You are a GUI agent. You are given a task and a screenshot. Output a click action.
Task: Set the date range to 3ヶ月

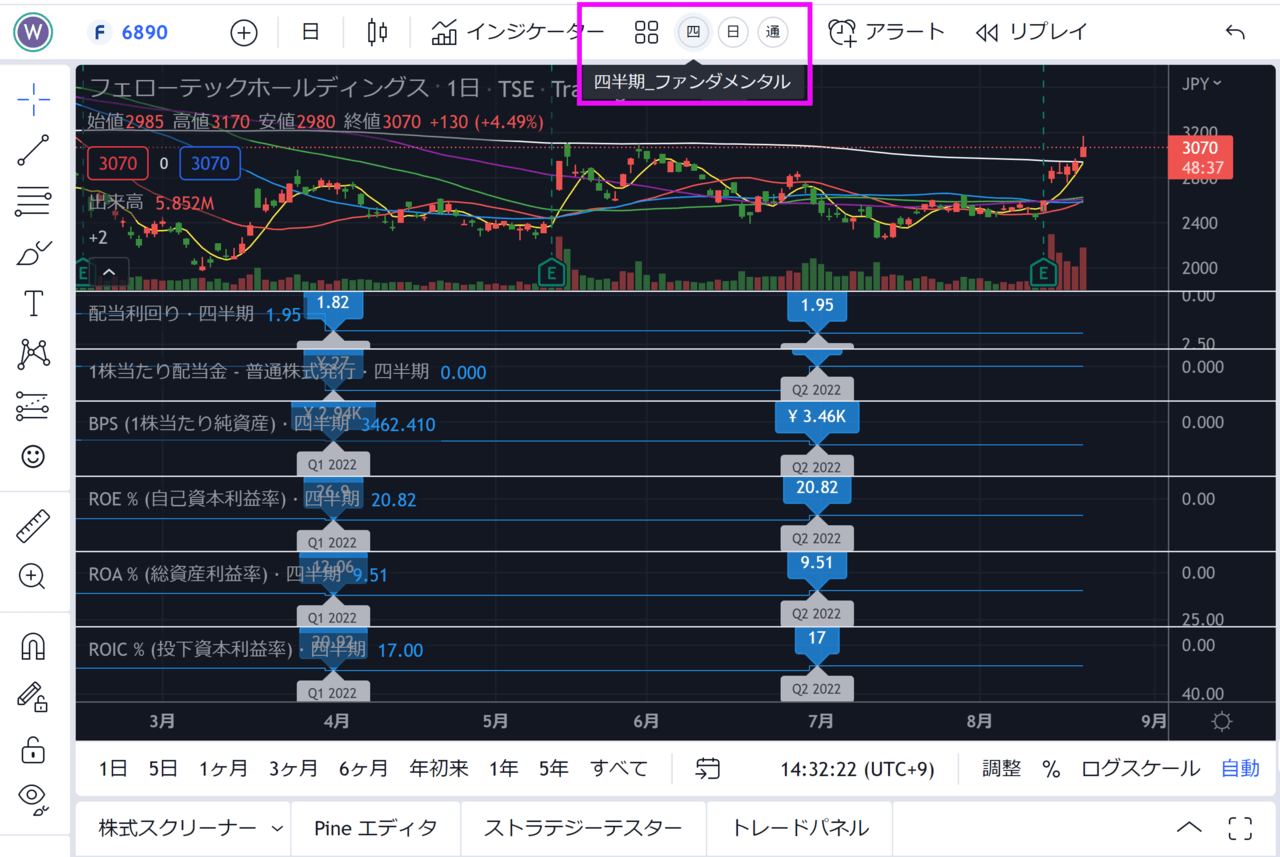pos(293,769)
